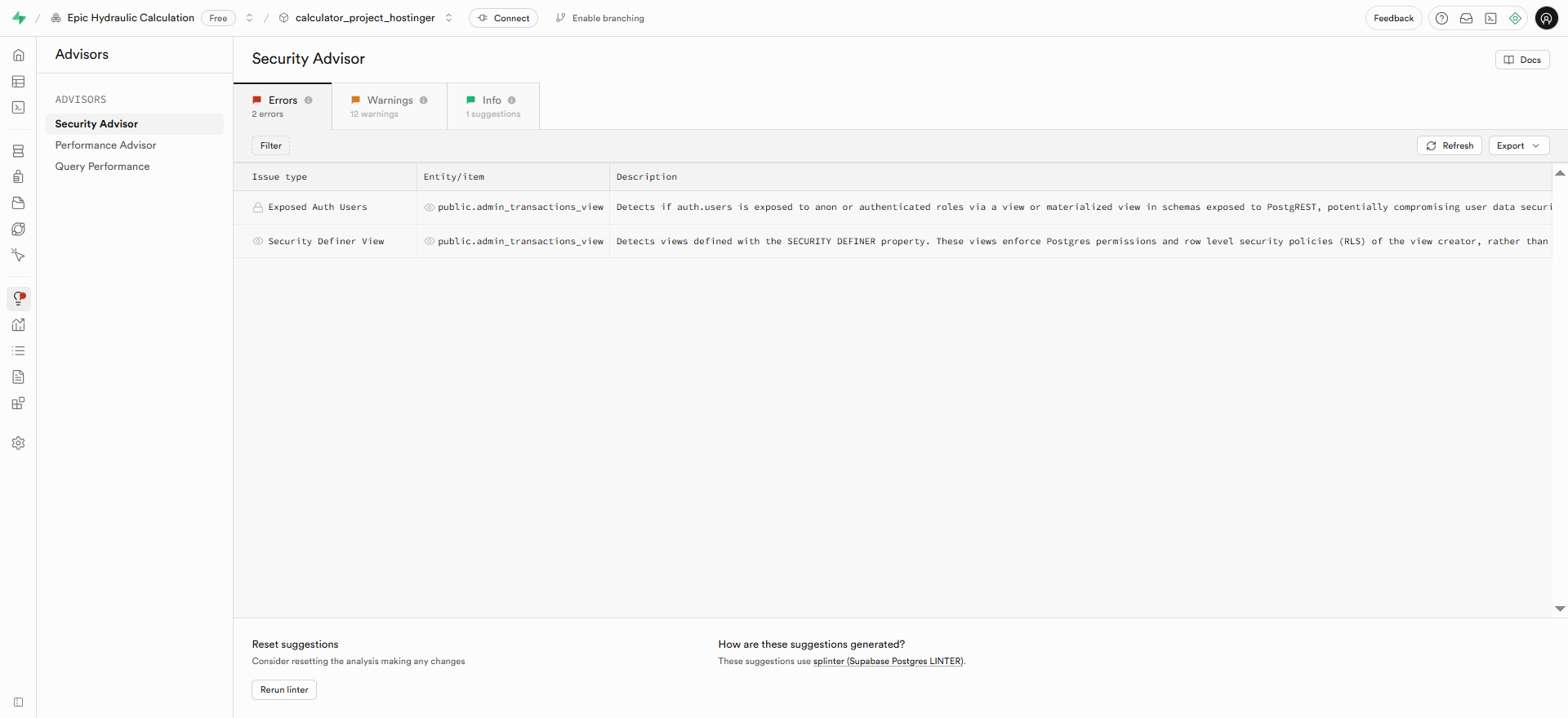
Task: Open the notifications inbox icon
Action: click(x=1467, y=18)
